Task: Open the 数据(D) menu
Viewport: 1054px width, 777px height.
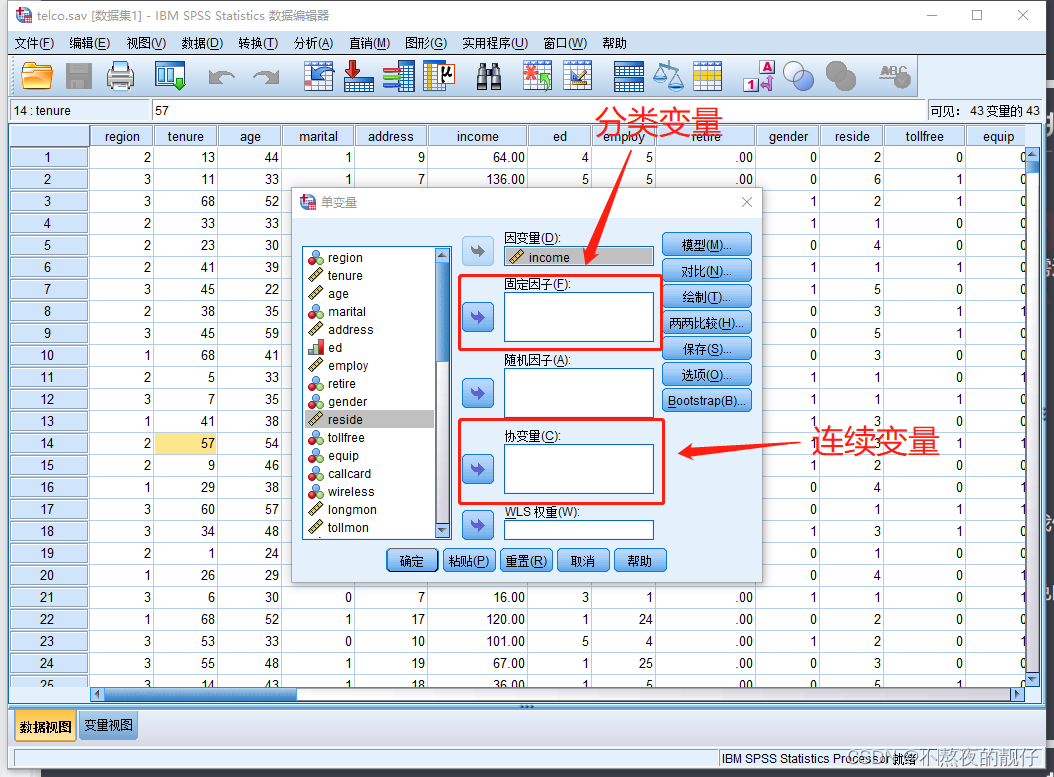Action: [202, 43]
